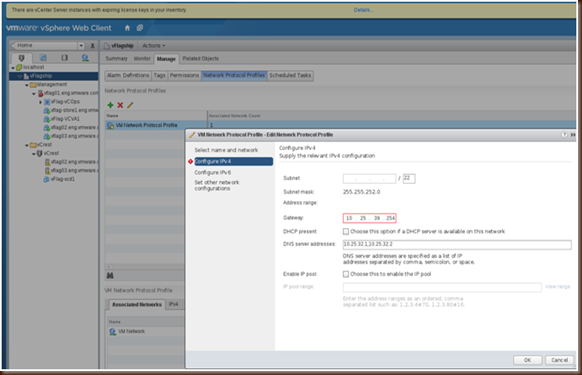Click the vflagship document icon in the header

pos(107,46)
